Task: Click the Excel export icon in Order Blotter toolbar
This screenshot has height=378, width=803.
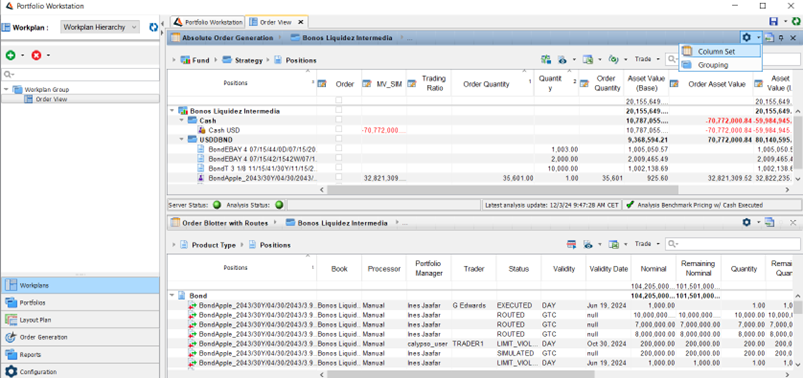Action: tap(613, 244)
